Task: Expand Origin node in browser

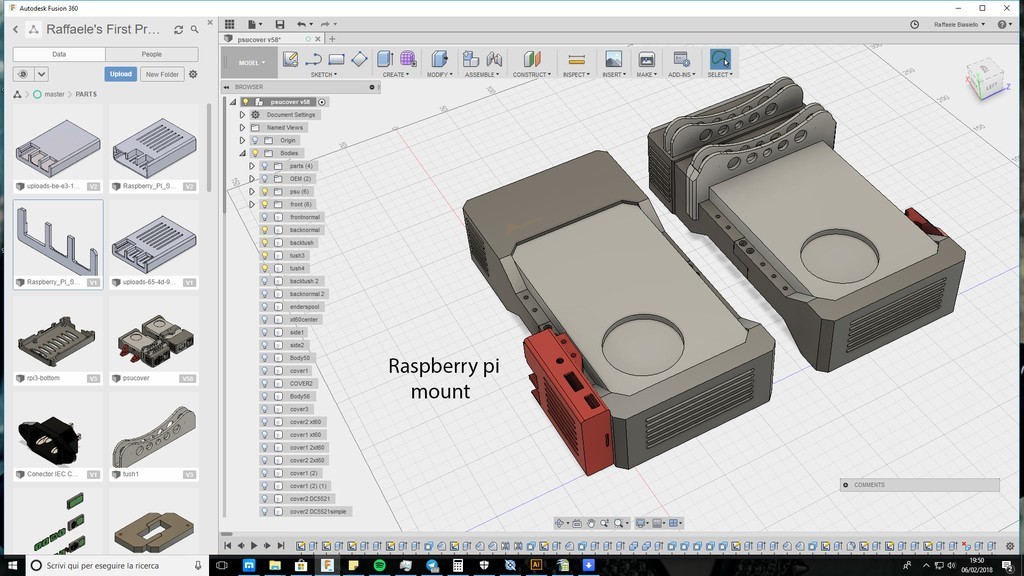Action: coord(242,140)
